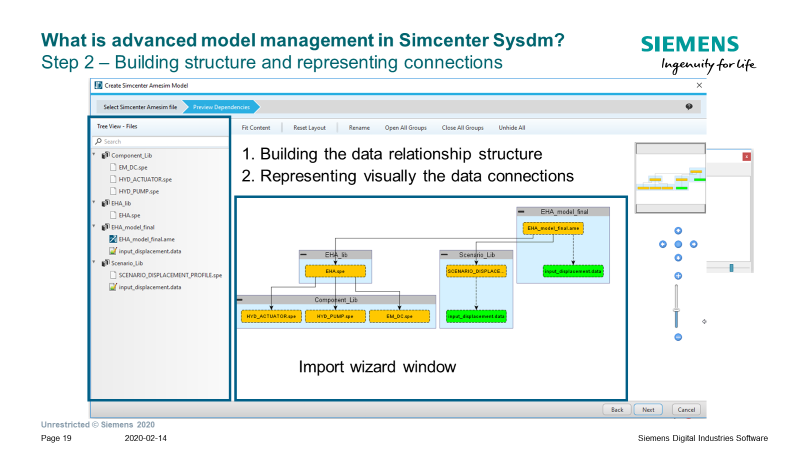The height and width of the screenshot is (450, 800).
Task: Click the diagram overview thumbnail
Action: pos(670,178)
